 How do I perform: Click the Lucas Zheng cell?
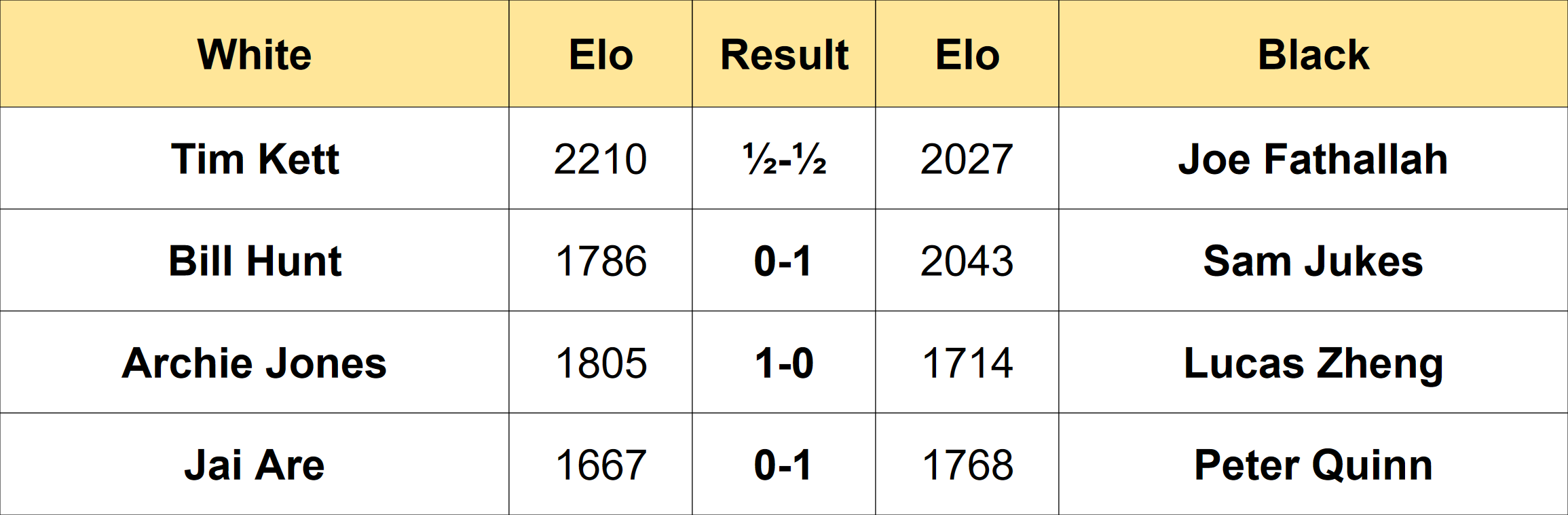tap(1313, 362)
